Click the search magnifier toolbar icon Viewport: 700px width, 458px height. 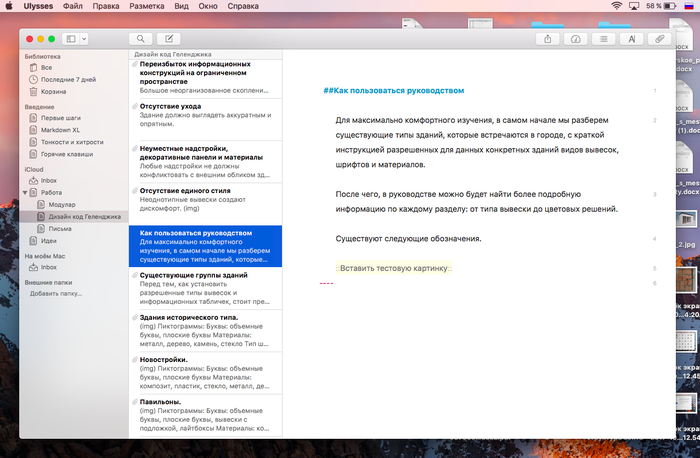click(x=142, y=39)
